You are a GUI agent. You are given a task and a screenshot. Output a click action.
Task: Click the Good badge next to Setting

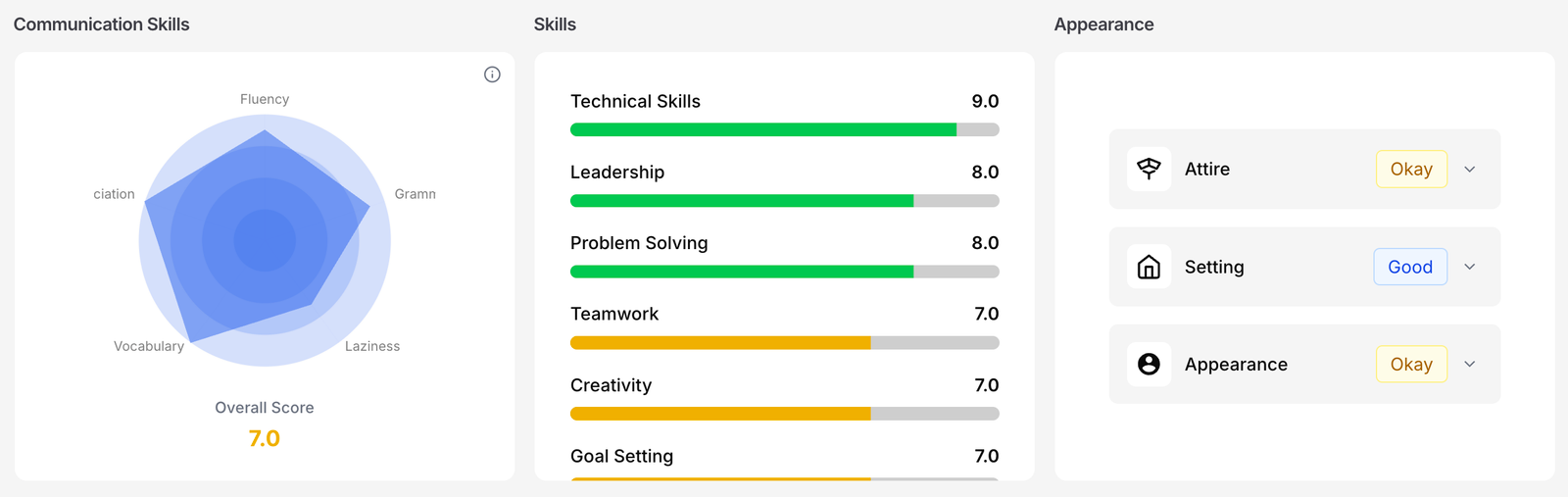click(x=1410, y=267)
